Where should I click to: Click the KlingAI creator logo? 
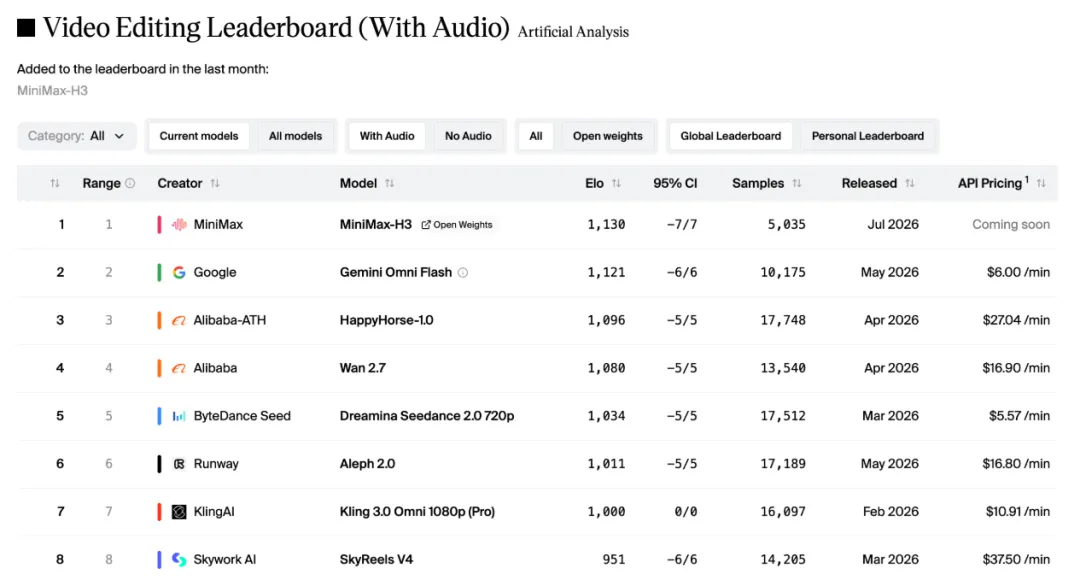tap(179, 512)
